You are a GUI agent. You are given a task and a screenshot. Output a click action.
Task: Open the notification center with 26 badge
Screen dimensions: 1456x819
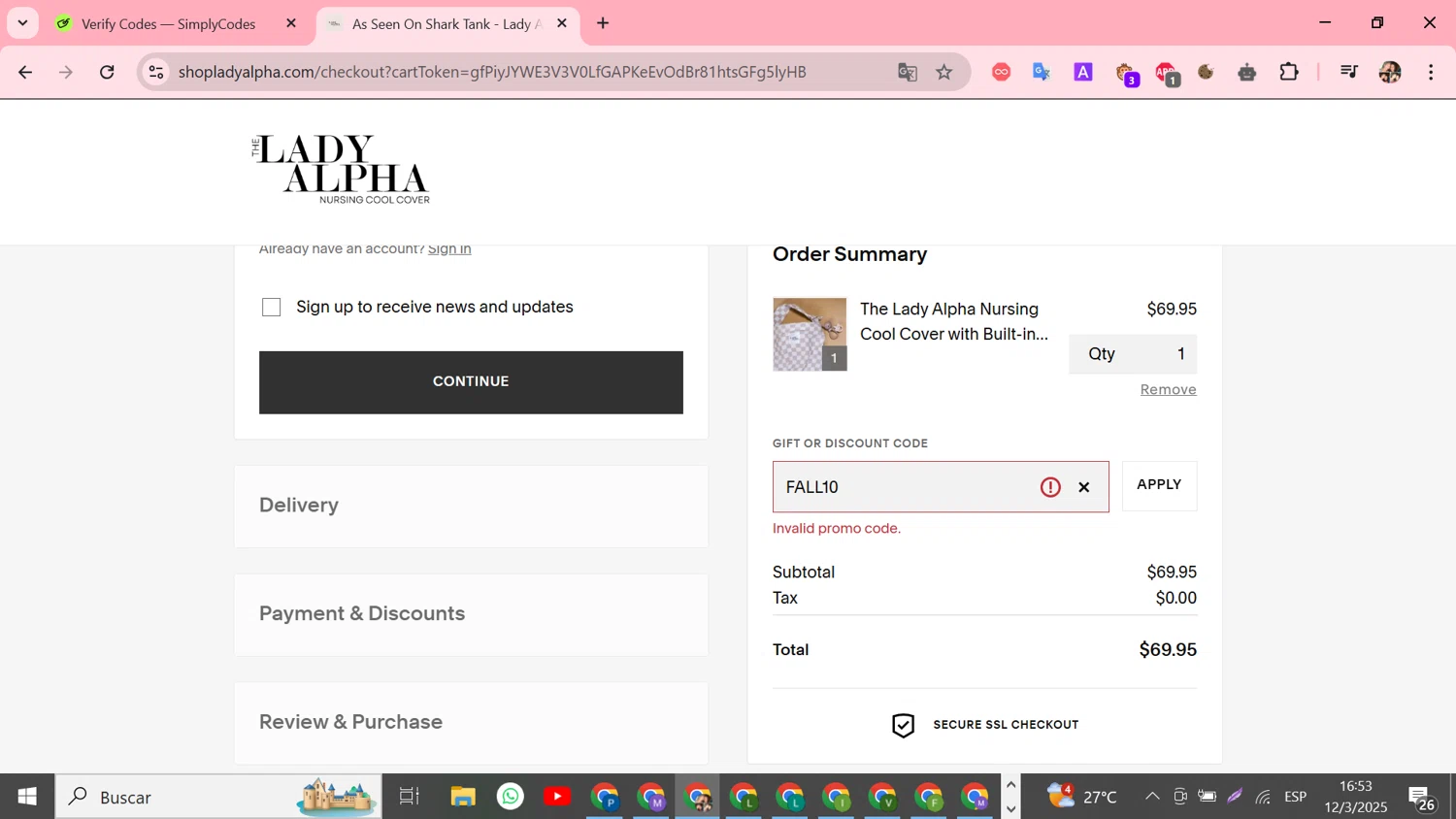pyautogui.click(x=1422, y=798)
